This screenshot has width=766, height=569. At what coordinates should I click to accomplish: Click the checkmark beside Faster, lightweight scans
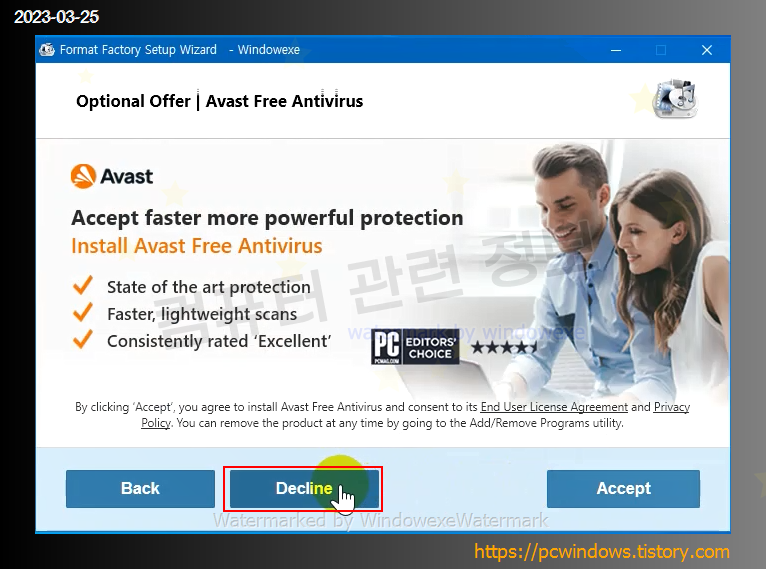(x=83, y=312)
